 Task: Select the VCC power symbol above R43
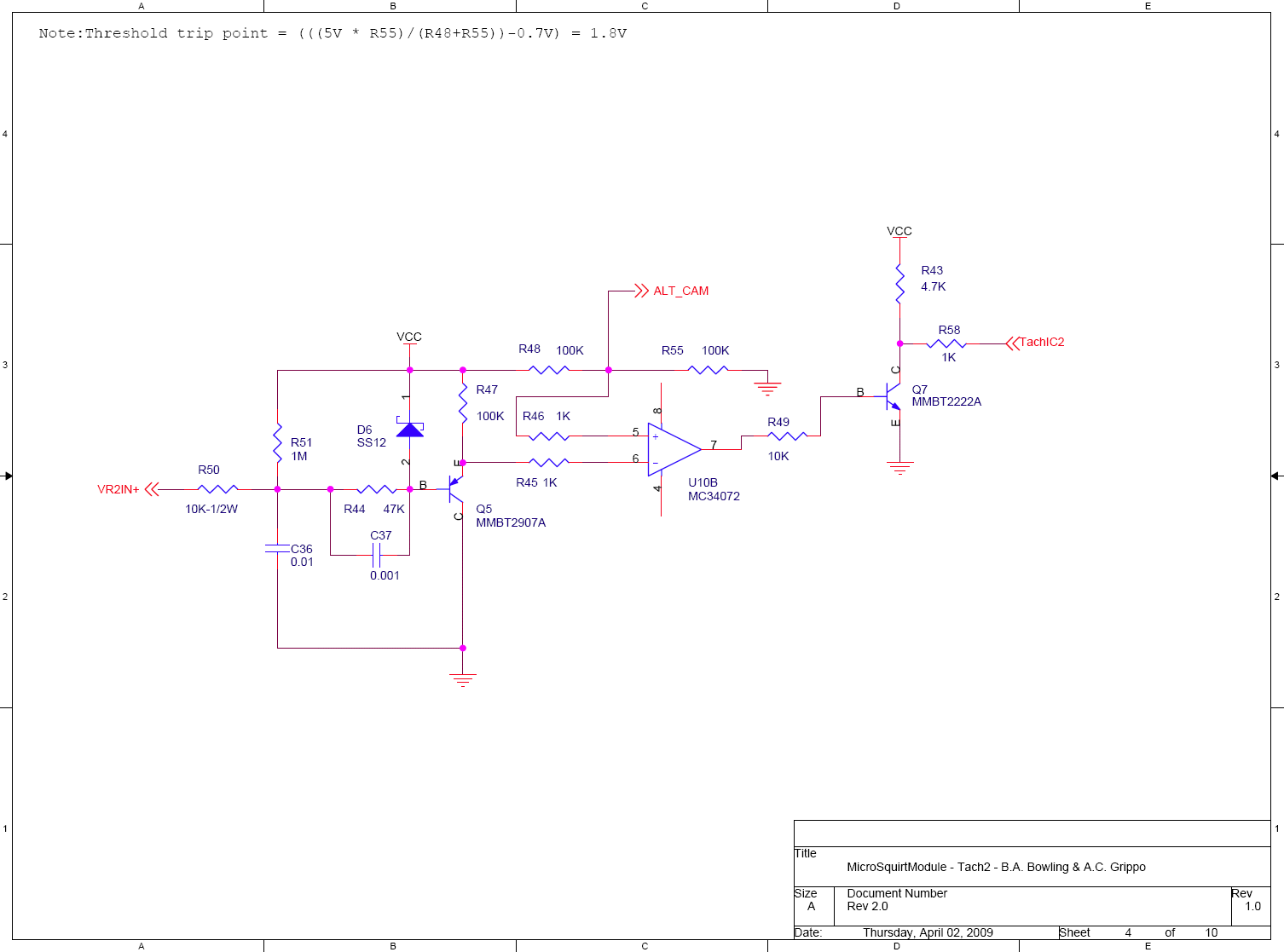pos(899,232)
